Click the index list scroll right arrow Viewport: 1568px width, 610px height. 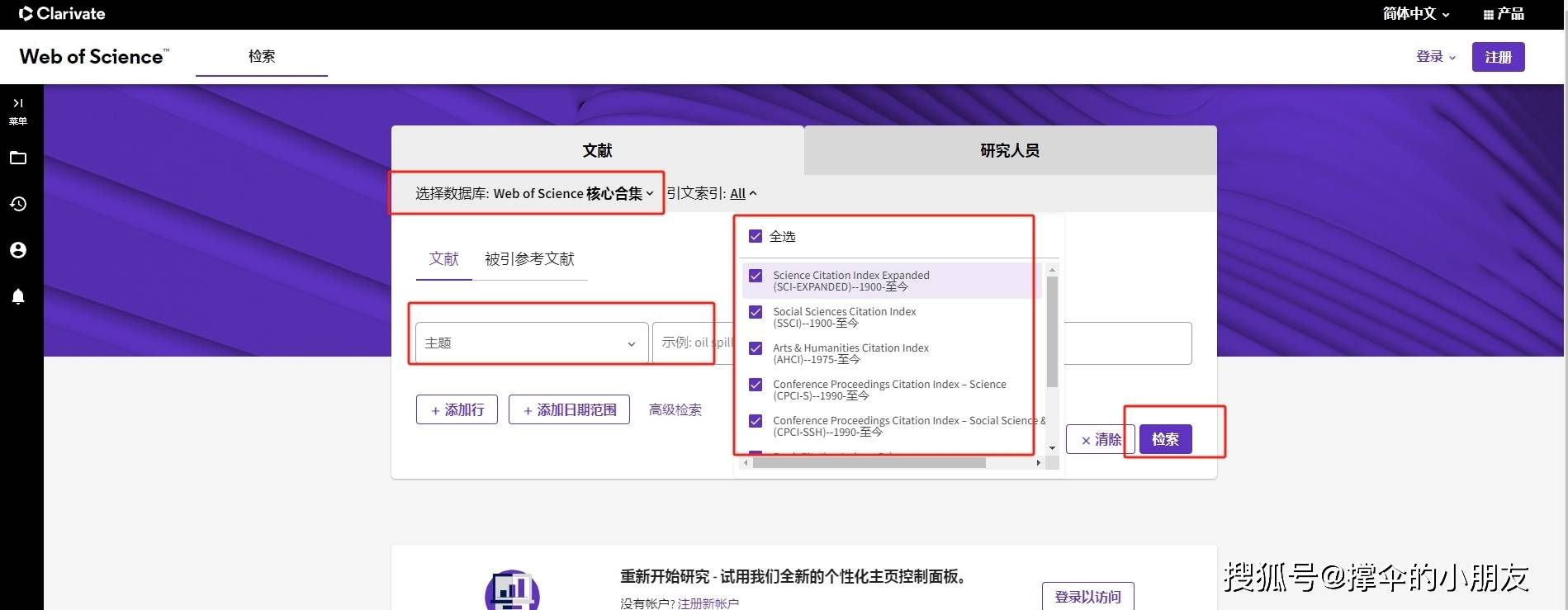pos(1038,463)
